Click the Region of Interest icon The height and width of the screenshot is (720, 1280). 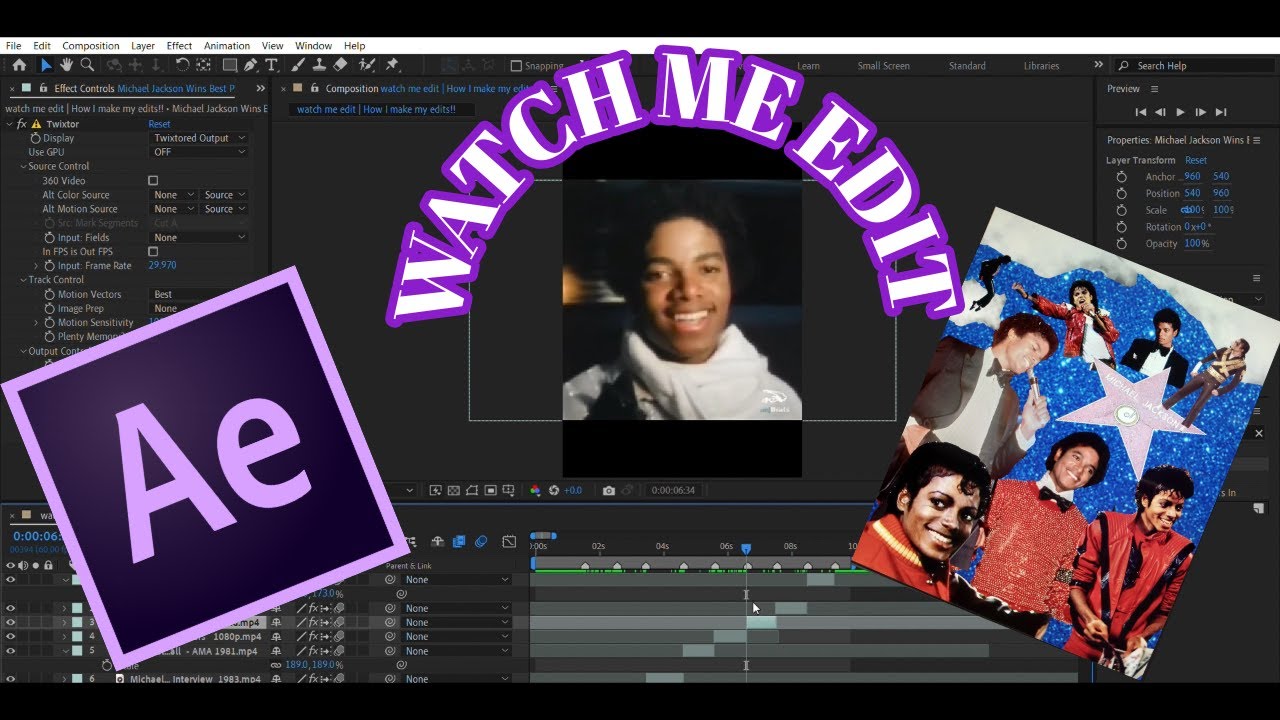pos(491,490)
